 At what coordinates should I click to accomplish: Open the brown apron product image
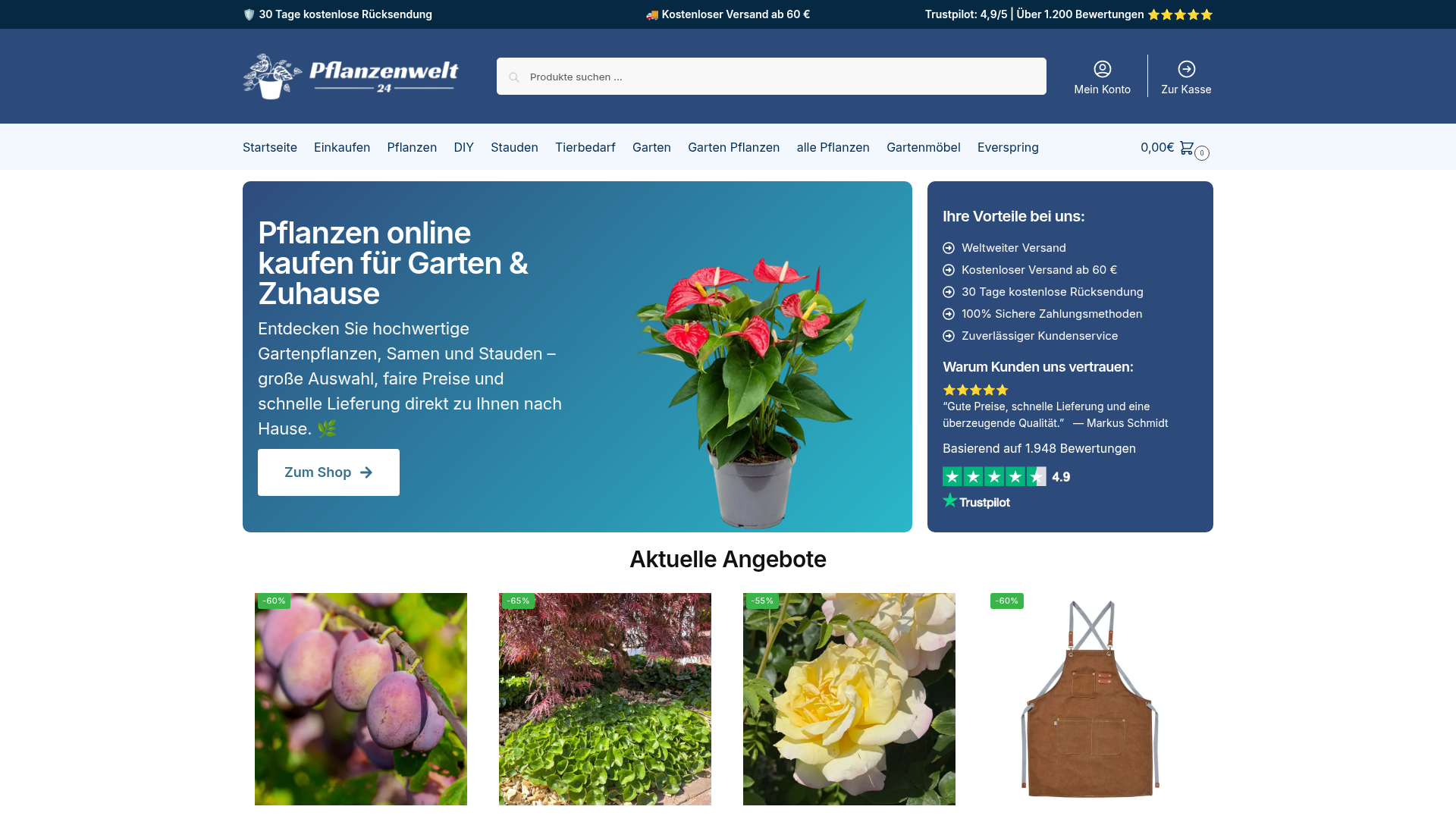1090,699
